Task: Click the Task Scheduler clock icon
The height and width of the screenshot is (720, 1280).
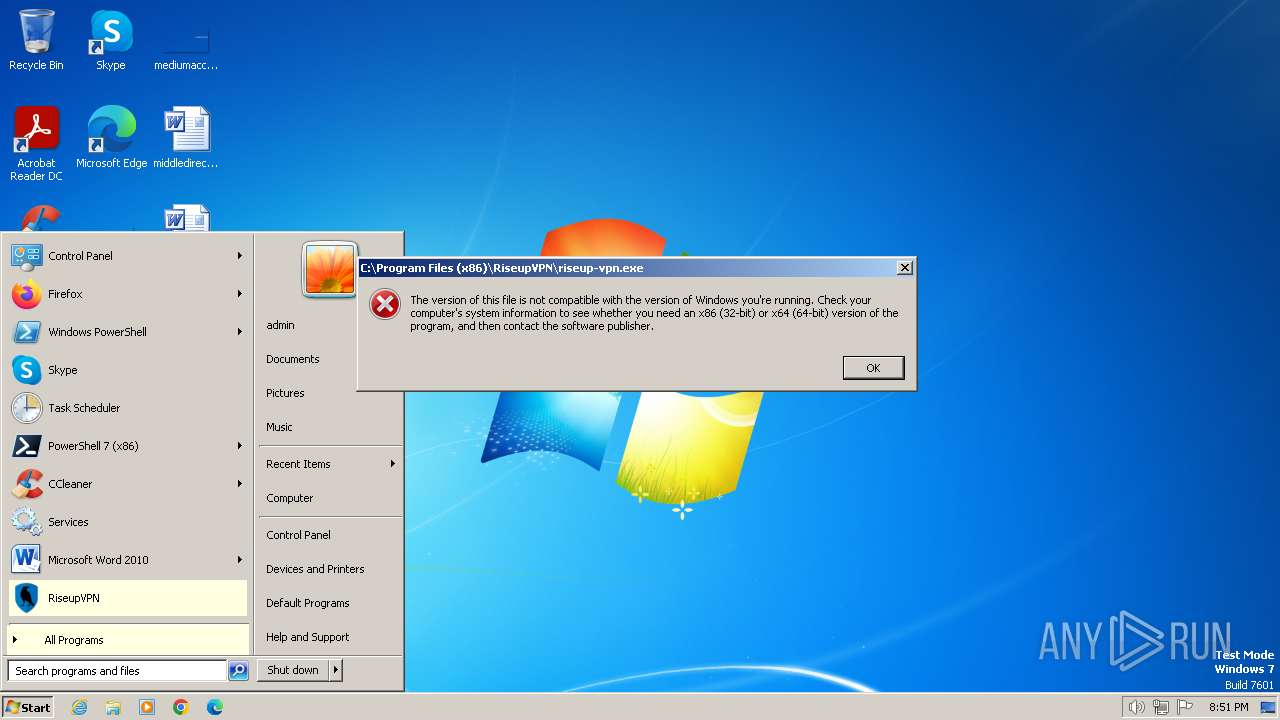Action: (26, 408)
